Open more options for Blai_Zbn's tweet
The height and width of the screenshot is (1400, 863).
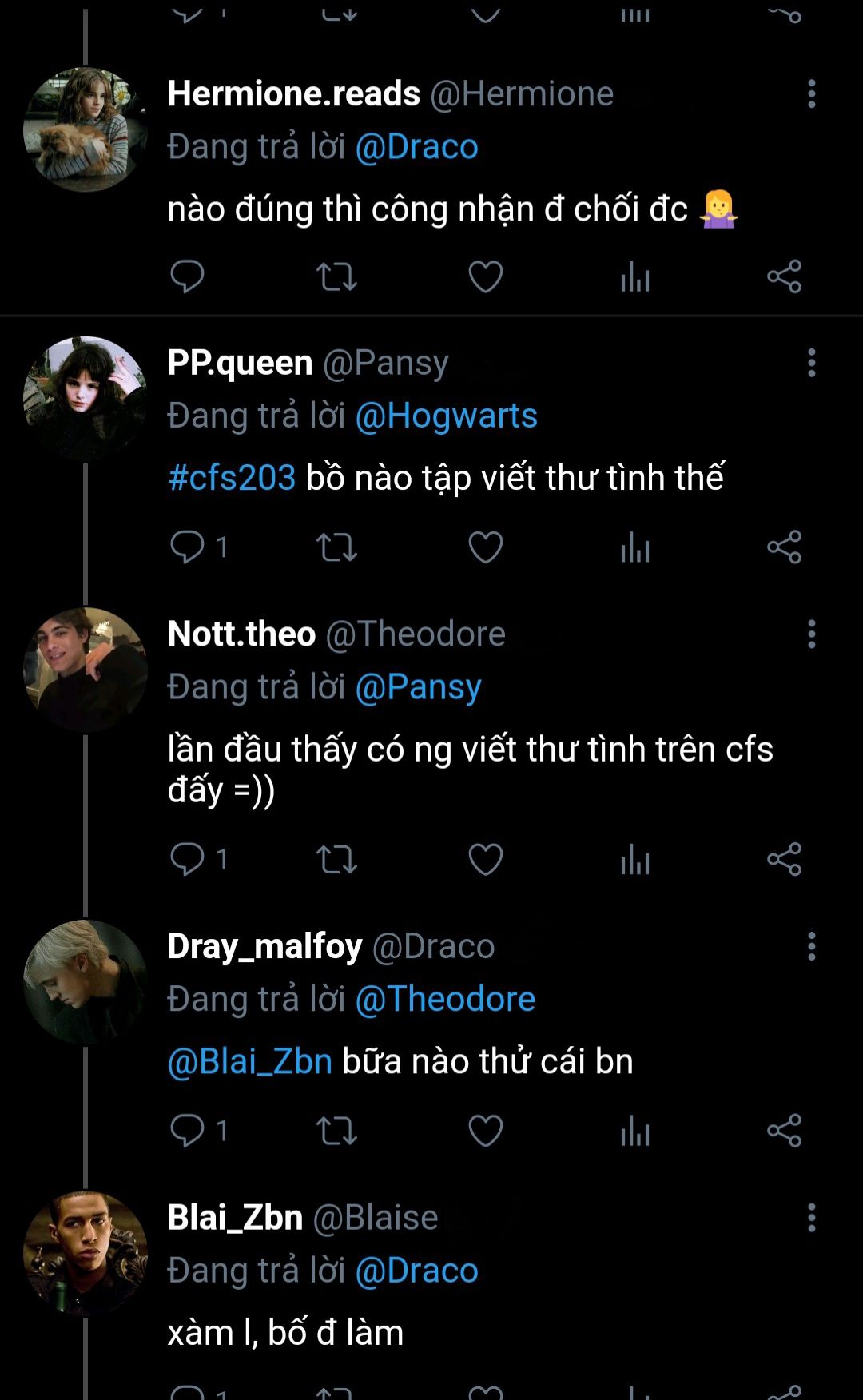811,1217
